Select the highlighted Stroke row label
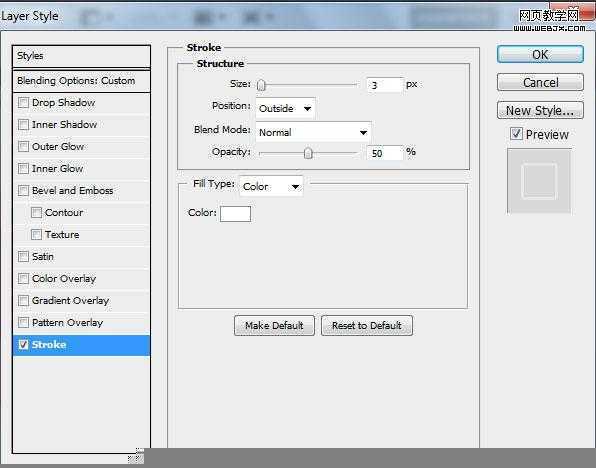Image resolution: width=596 pixels, height=468 pixels. click(49, 345)
